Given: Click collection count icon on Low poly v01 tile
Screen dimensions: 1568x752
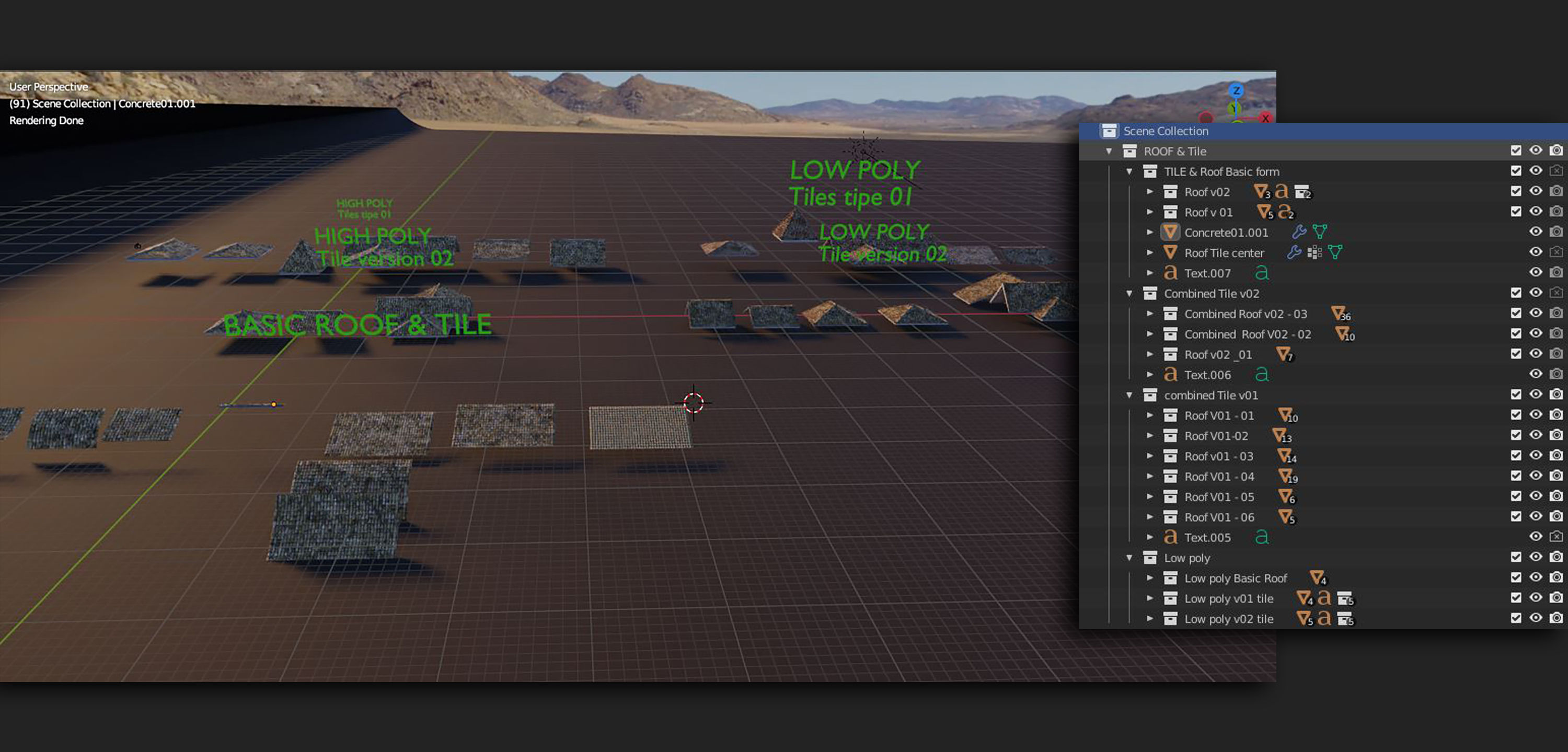Looking at the screenshot, I should pyautogui.click(x=1345, y=599).
